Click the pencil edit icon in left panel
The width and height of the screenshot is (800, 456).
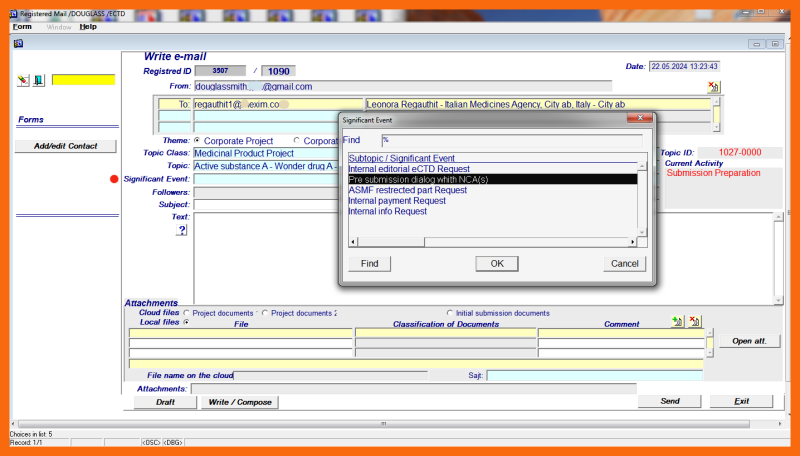[x=24, y=80]
